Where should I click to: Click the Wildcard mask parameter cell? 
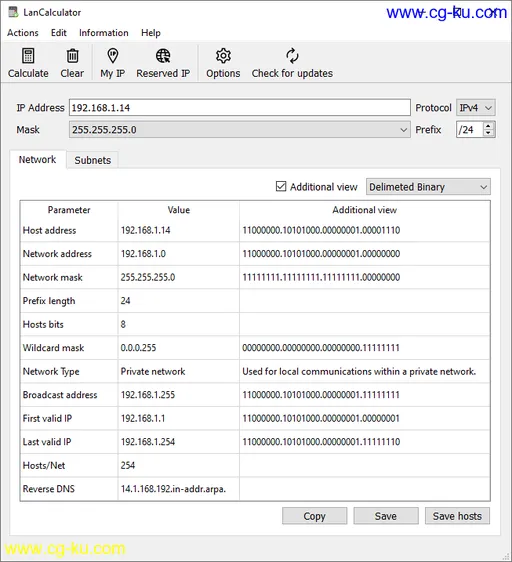(x=69, y=348)
